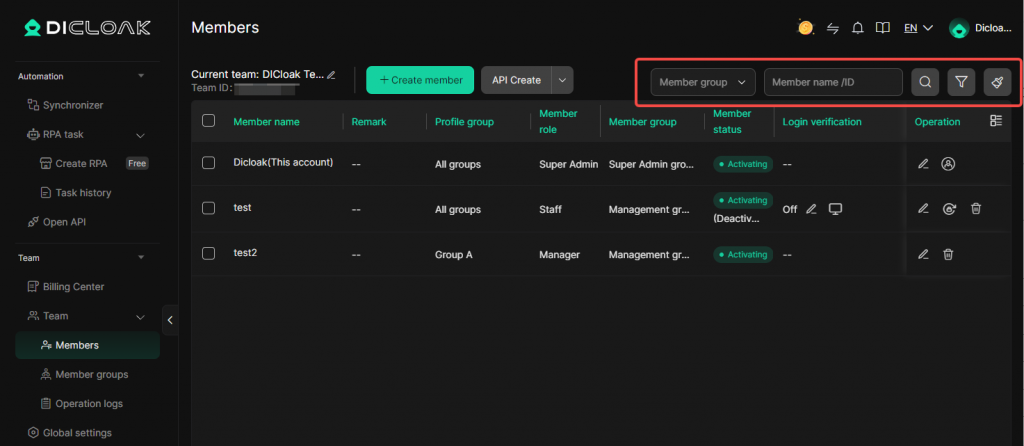Viewport: 1024px width, 446px height.
Task: Click the clear filters brush icon
Action: click(997, 82)
